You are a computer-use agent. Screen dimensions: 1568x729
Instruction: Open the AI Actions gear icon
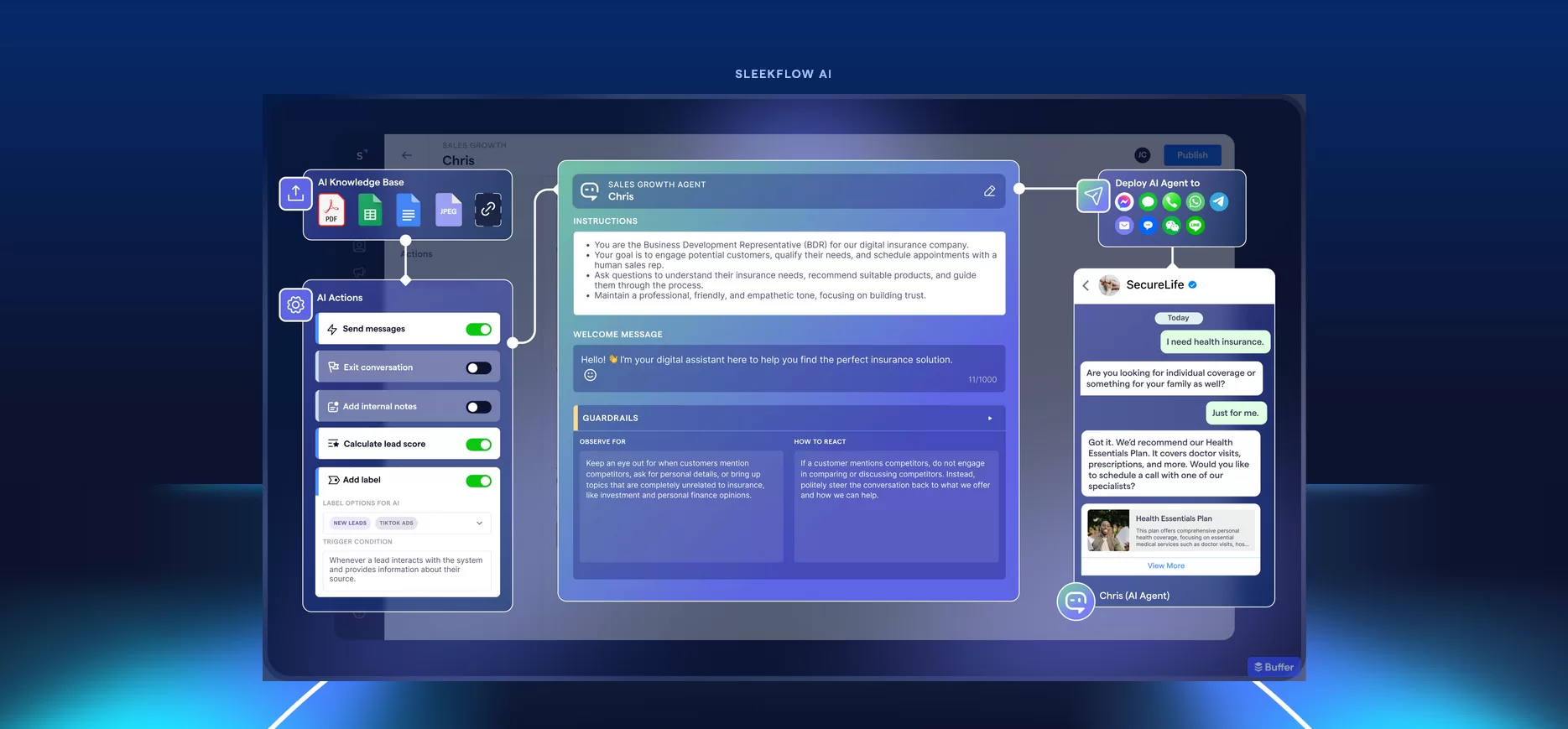[295, 305]
